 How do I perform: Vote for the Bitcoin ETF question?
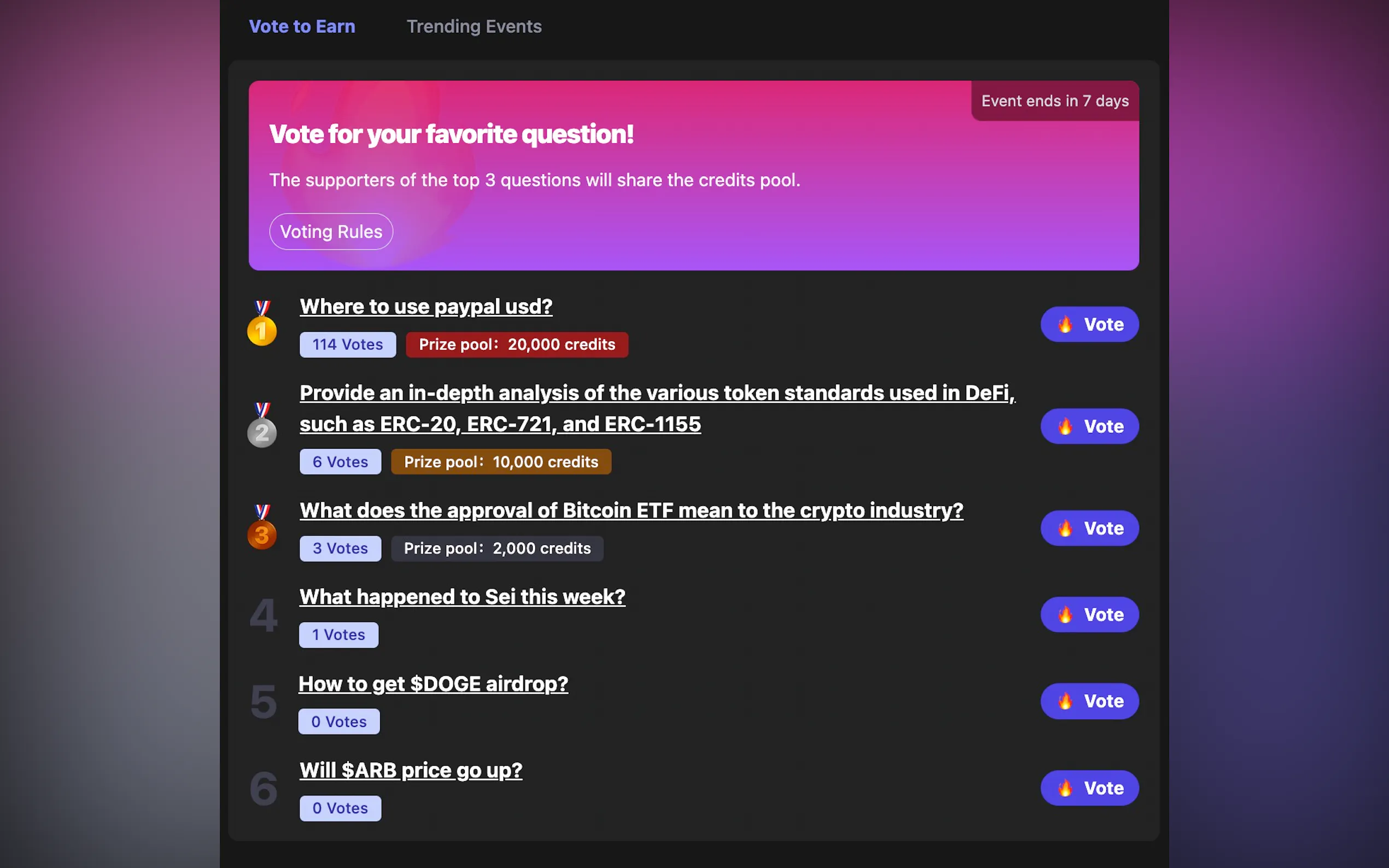pos(1089,528)
